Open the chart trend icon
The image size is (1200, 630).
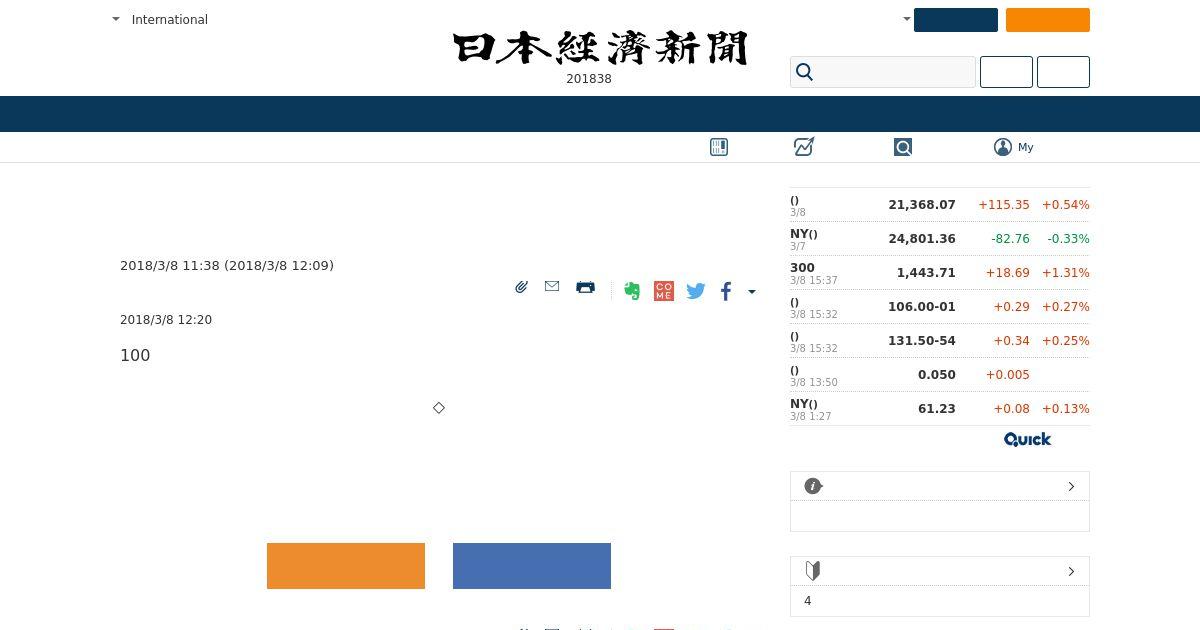804,147
